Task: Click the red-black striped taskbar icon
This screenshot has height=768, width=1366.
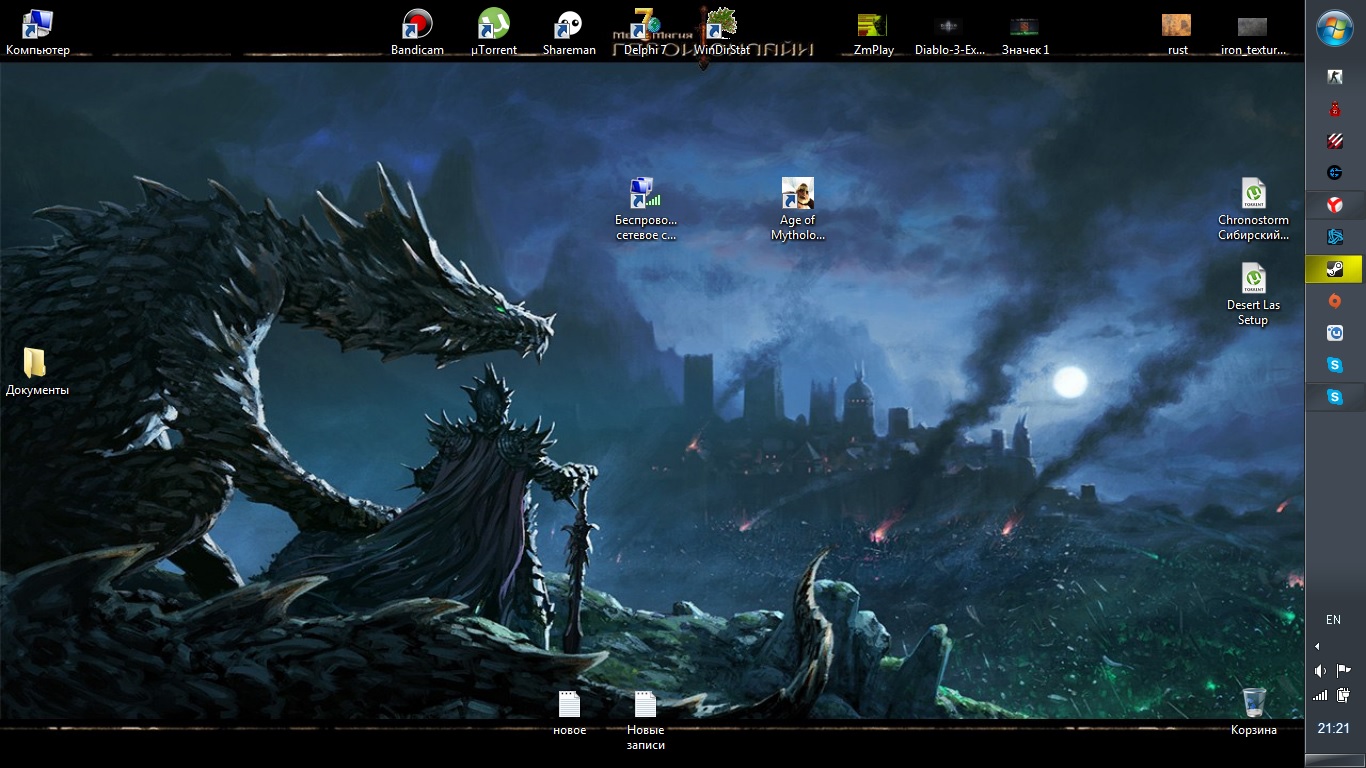Action: (1335, 141)
